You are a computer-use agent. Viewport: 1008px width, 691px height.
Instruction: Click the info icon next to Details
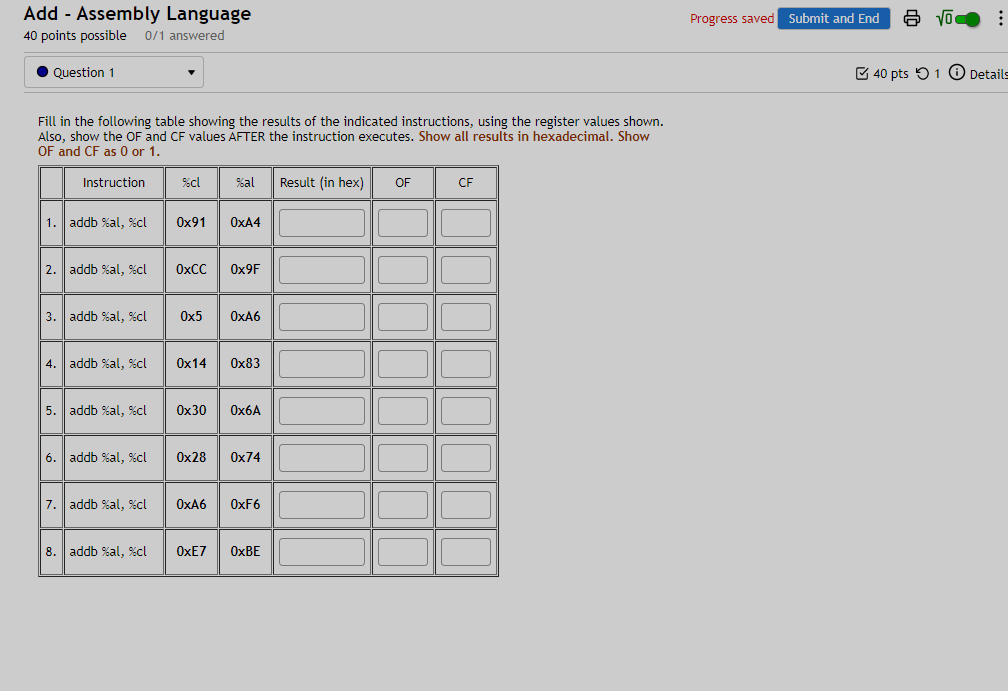(956, 73)
